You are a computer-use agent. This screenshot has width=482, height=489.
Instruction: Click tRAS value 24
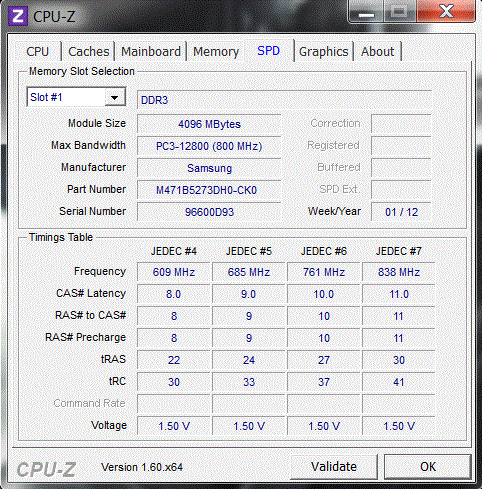point(249,360)
